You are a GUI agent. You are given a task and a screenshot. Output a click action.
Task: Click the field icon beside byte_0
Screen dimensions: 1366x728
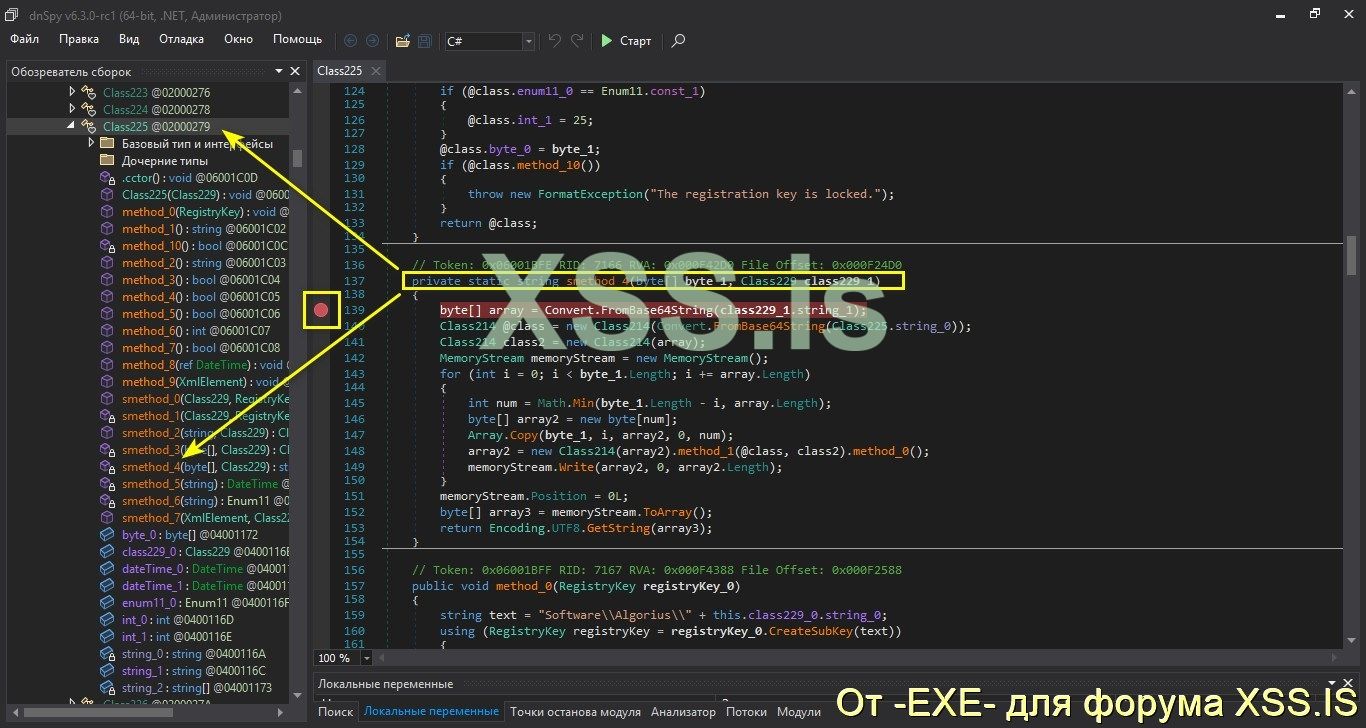[x=107, y=535]
